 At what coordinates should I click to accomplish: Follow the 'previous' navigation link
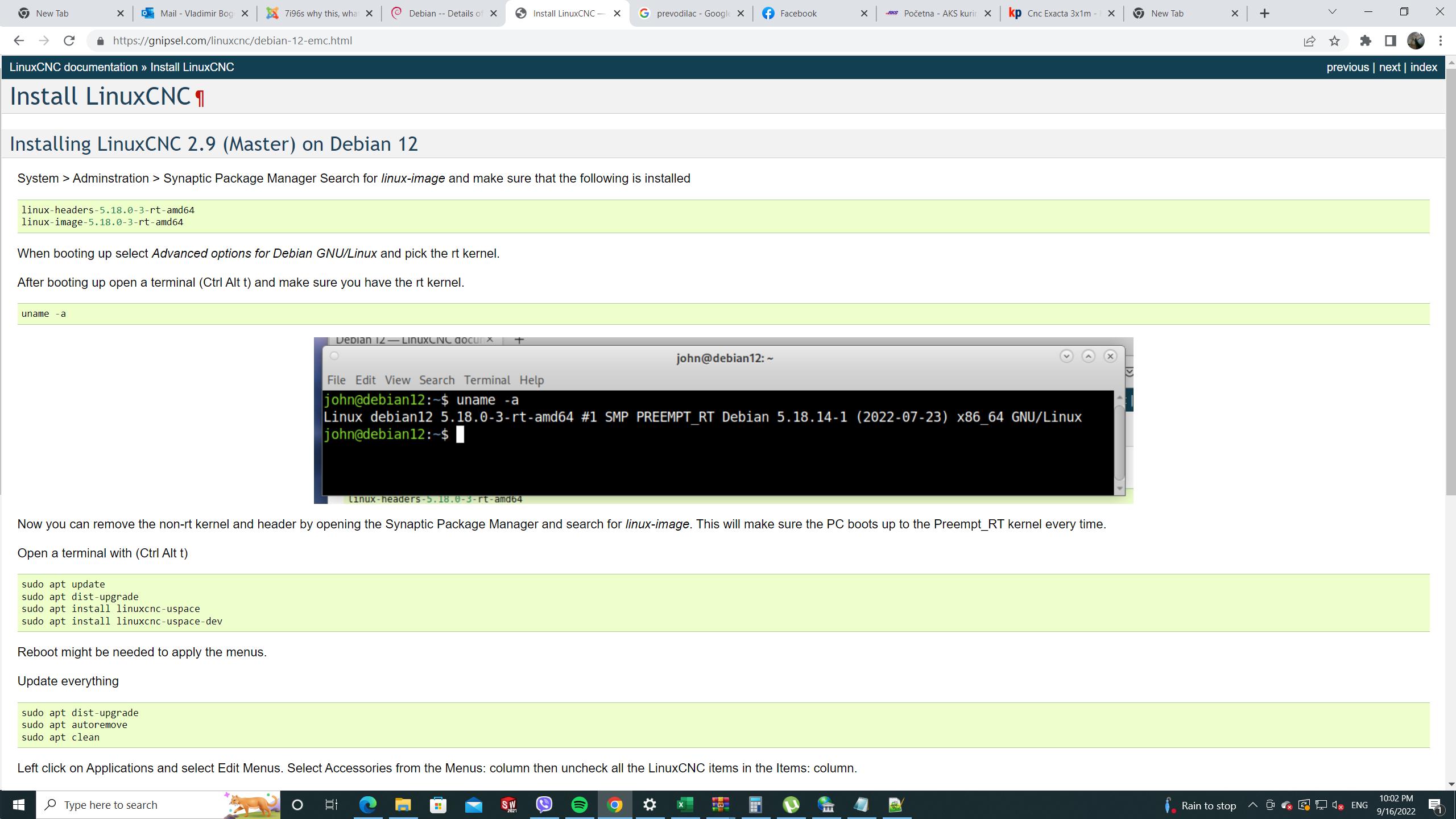[1347, 67]
